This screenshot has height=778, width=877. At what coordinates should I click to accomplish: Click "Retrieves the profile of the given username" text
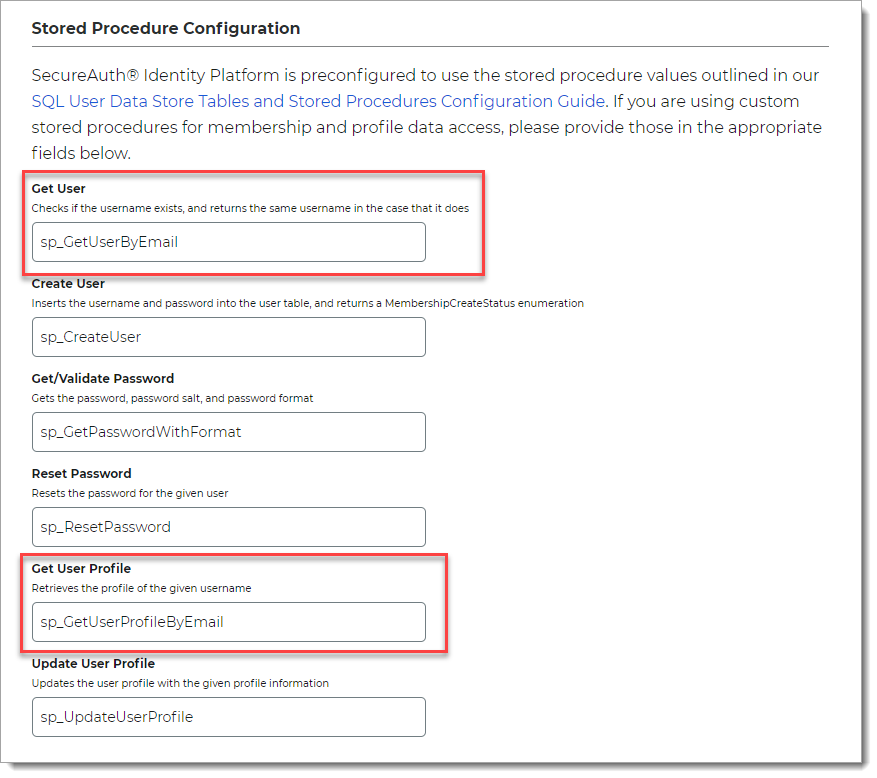pyautogui.click(x=141, y=588)
